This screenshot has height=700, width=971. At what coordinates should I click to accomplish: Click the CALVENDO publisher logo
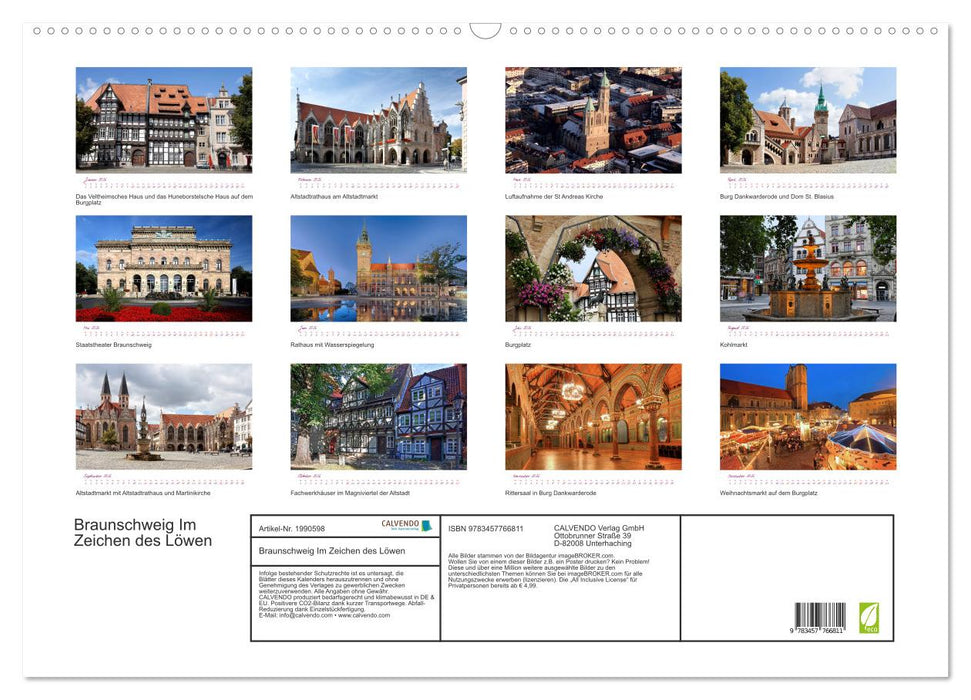tap(400, 525)
